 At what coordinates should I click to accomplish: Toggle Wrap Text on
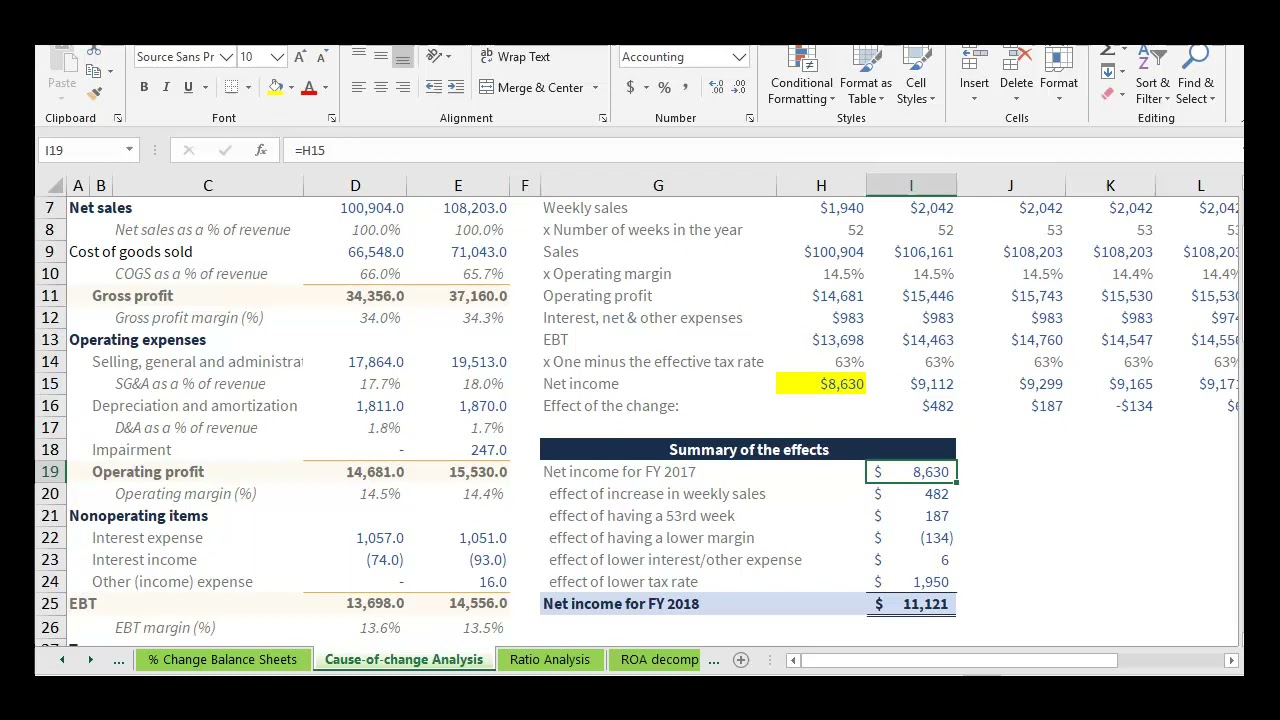pos(515,57)
